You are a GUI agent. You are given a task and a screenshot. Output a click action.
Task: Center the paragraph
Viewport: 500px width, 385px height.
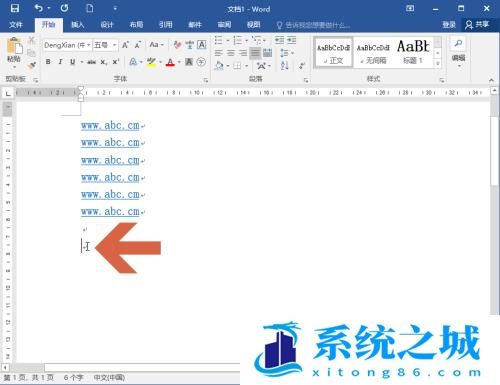(231, 53)
